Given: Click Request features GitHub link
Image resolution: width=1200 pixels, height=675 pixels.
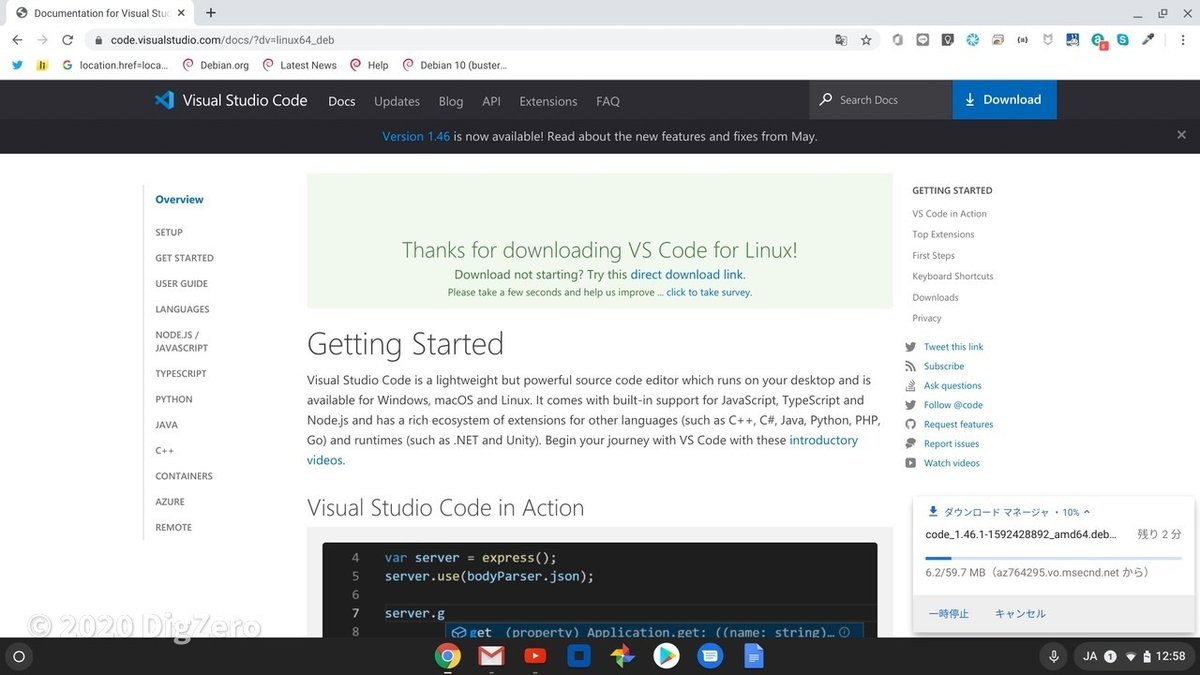Looking at the screenshot, I should pos(958,424).
